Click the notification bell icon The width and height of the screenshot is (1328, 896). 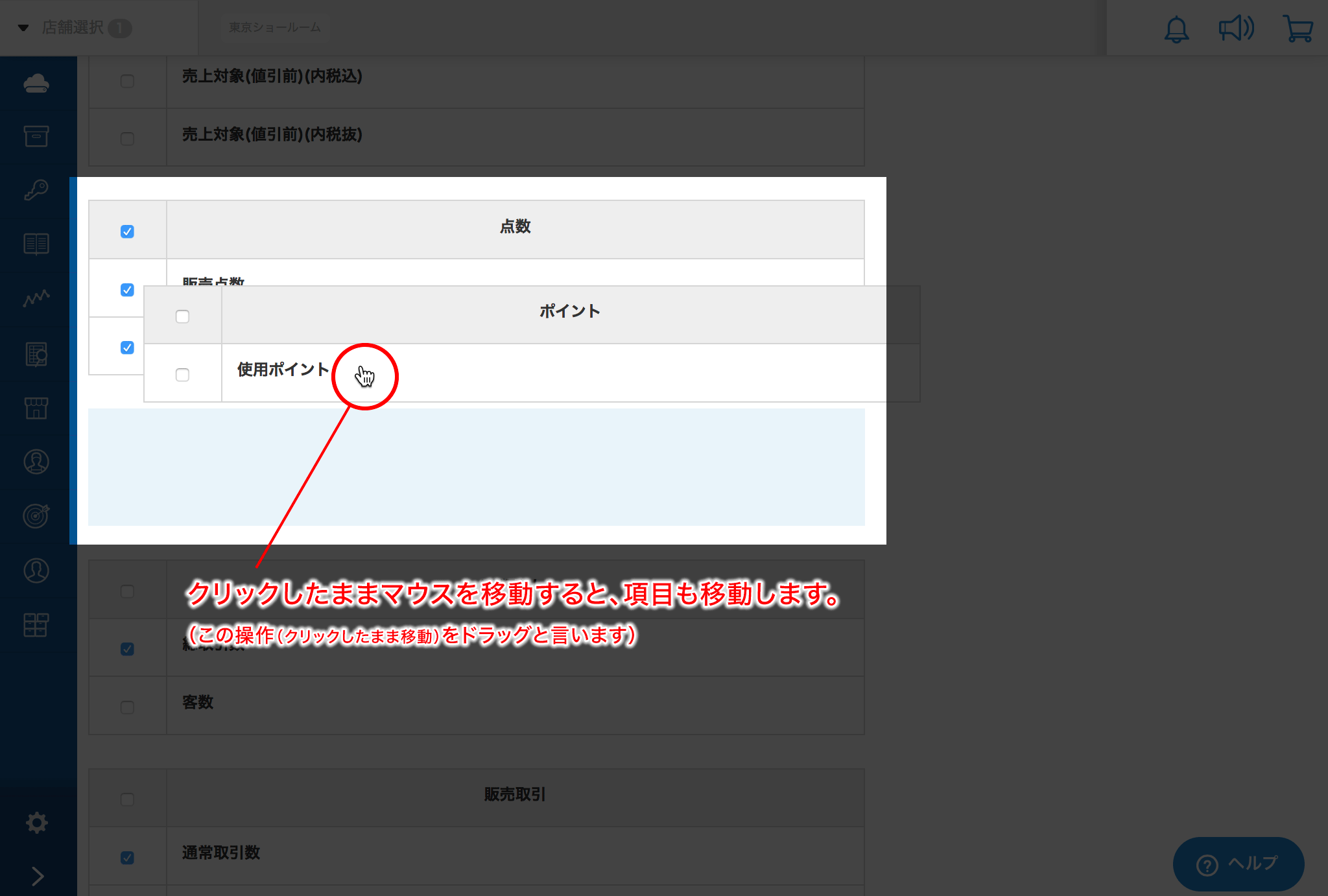coord(1176,29)
